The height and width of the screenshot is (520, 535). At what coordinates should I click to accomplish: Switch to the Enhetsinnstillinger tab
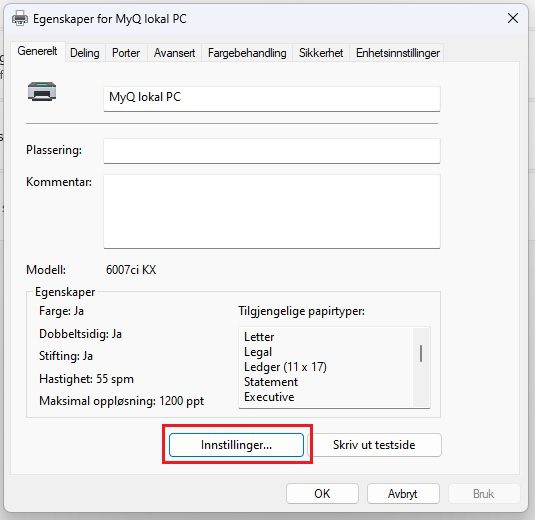coord(397,53)
